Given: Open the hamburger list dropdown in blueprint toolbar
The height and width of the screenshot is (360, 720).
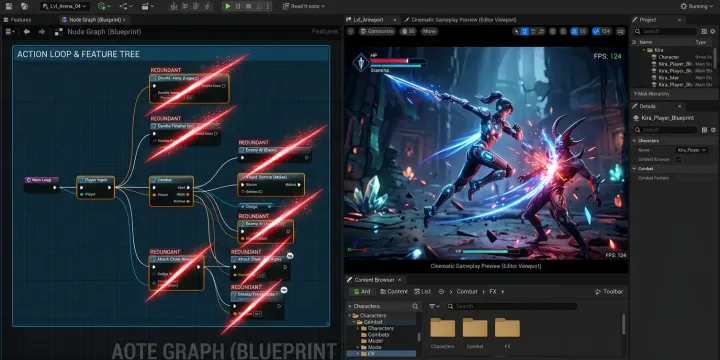Looking at the screenshot, I should 10,32.
